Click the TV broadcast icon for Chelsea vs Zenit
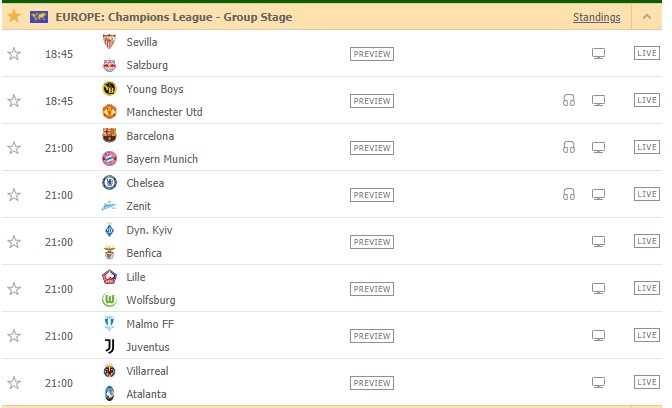 pos(598,195)
